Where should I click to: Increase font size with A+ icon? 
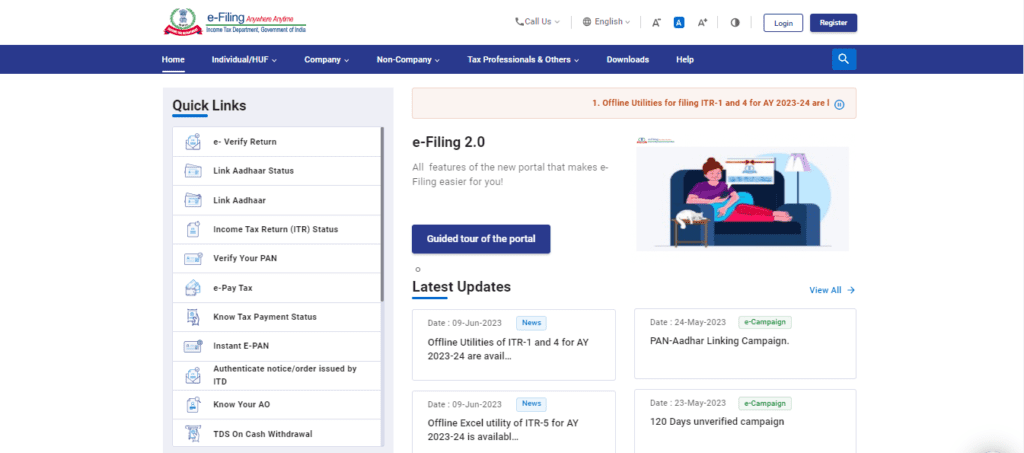(703, 22)
